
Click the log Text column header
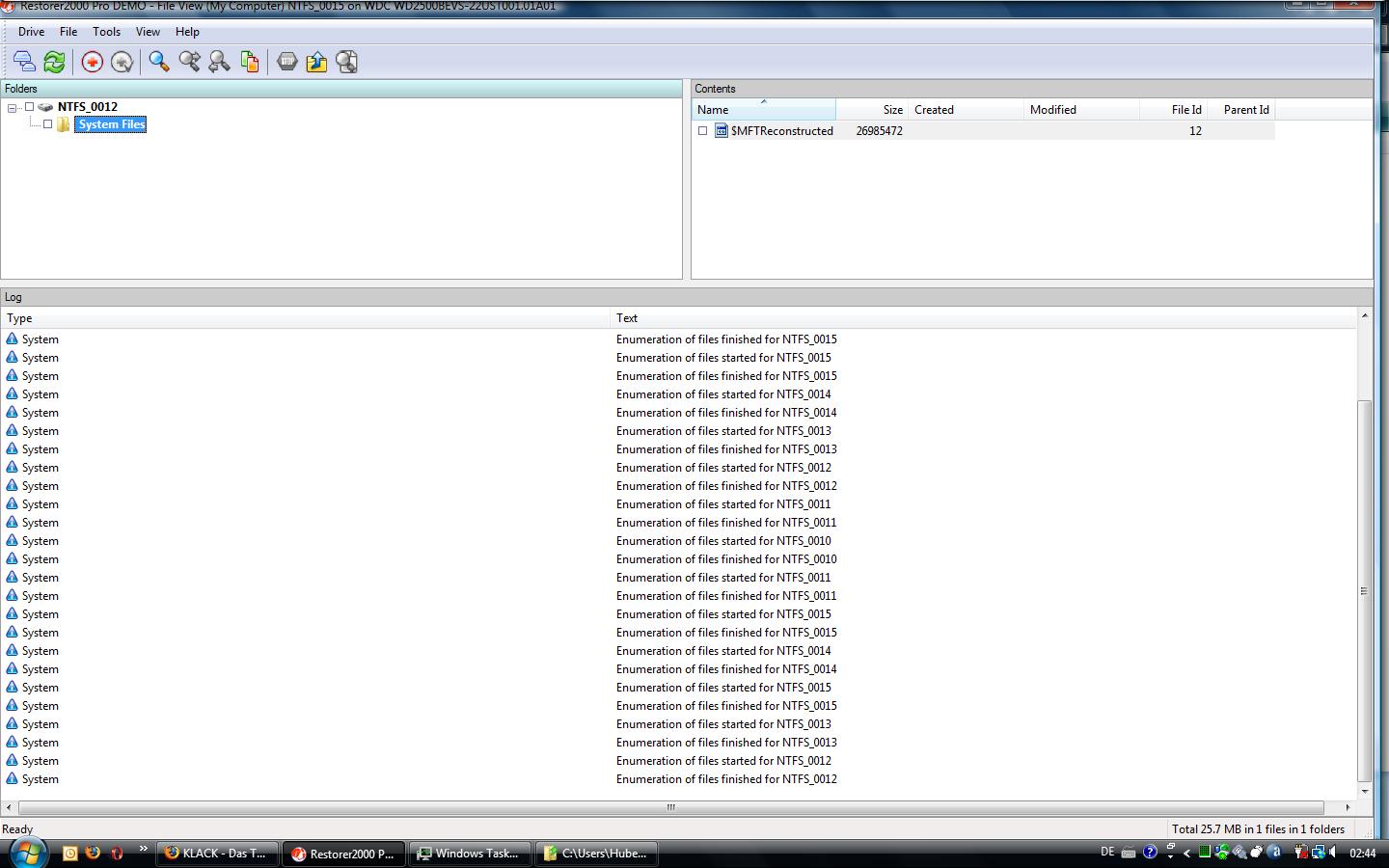984,318
